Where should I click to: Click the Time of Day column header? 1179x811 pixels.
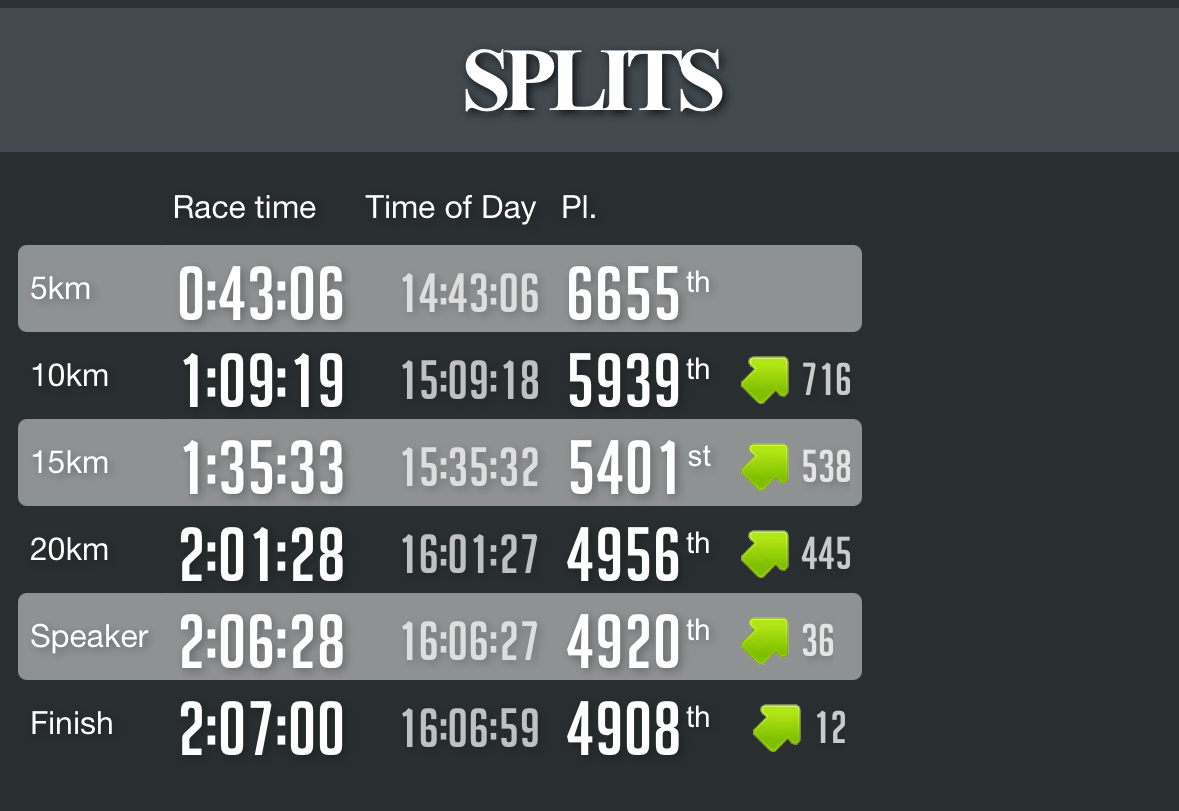450,208
